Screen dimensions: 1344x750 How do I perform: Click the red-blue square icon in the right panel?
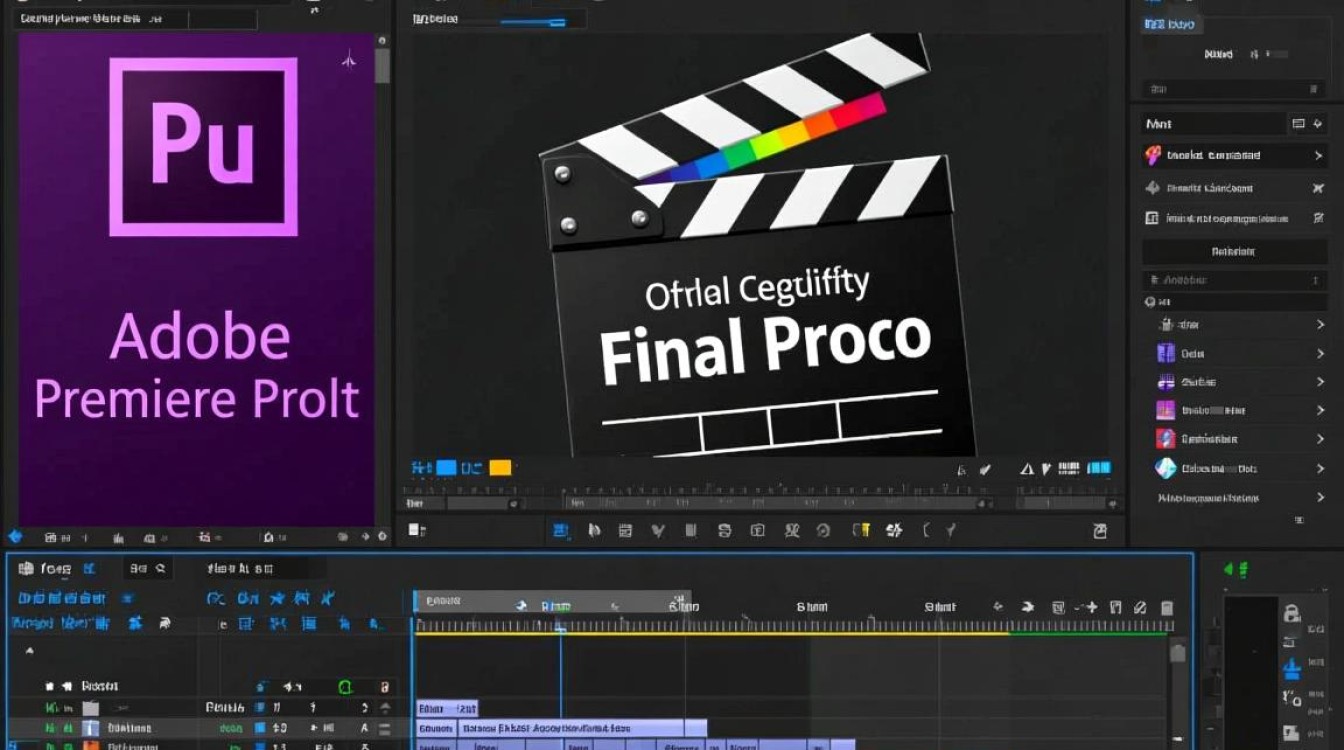point(1165,439)
